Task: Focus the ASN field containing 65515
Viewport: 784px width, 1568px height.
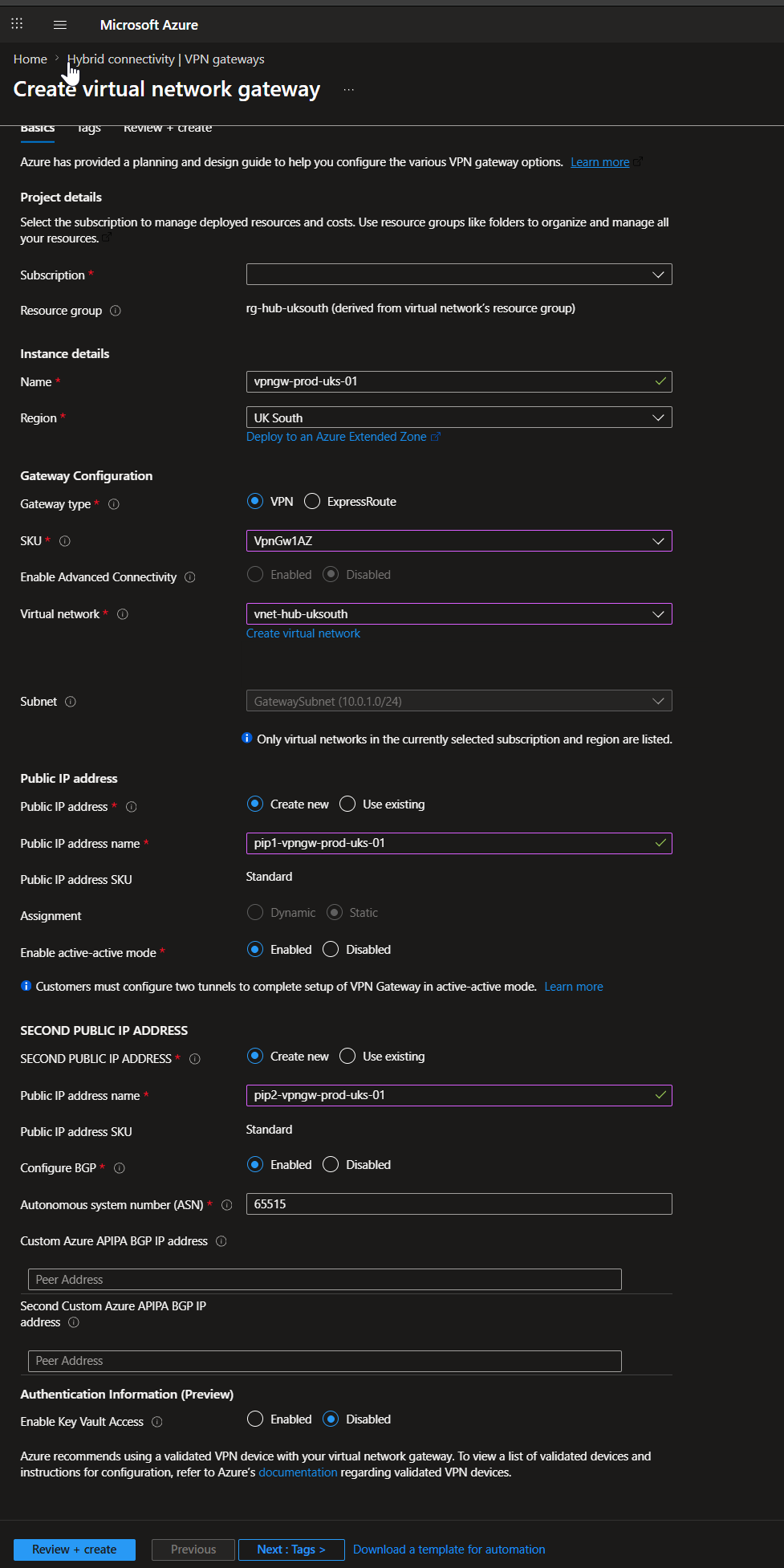Action: pyautogui.click(x=459, y=1204)
